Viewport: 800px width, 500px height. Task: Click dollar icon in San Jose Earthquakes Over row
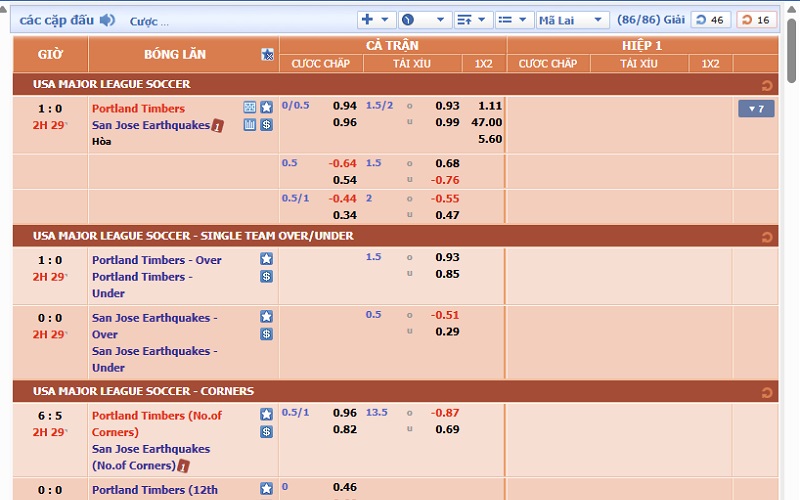(x=266, y=334)
